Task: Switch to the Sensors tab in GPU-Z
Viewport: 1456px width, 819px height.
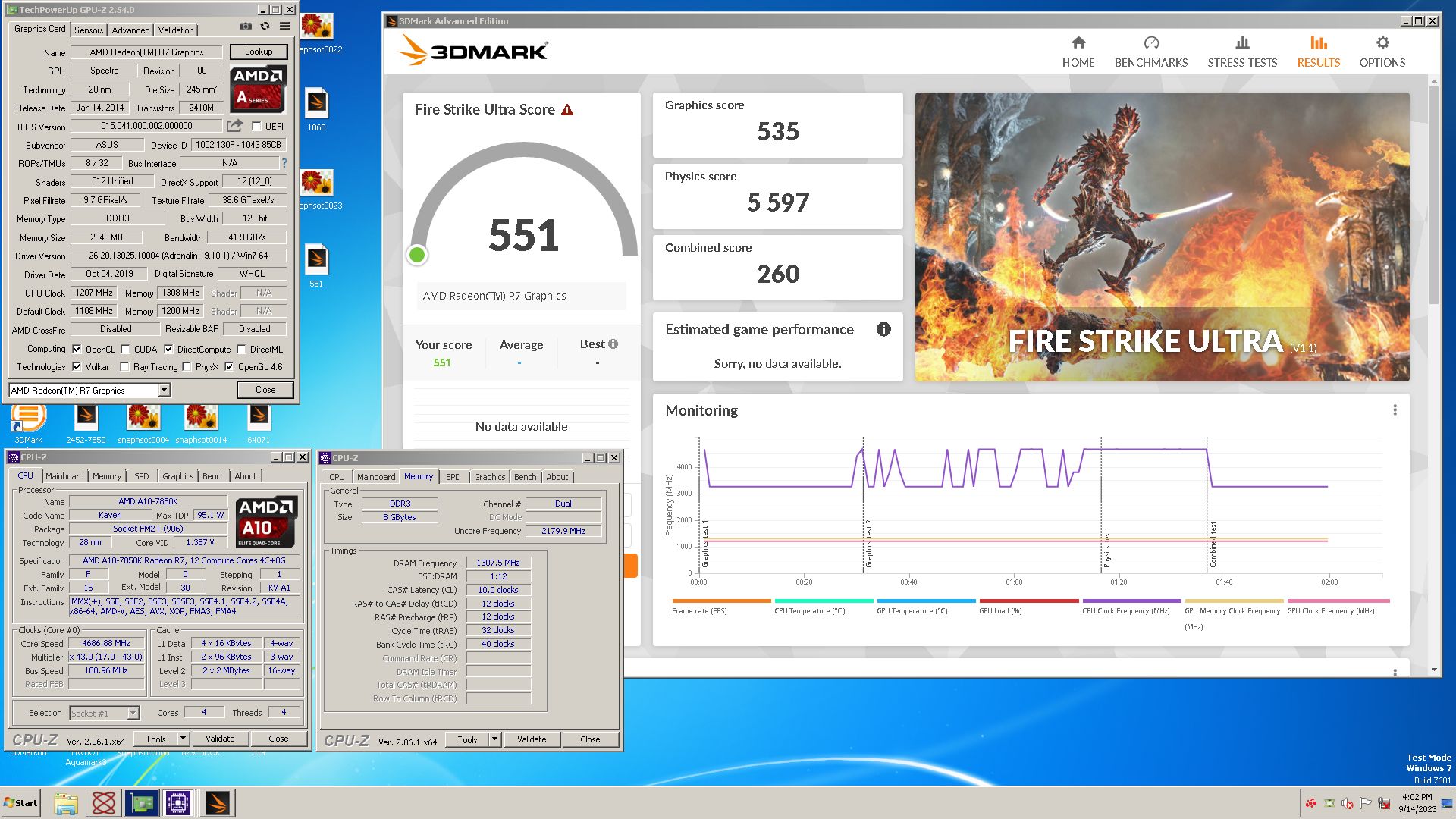Action: 89,30
